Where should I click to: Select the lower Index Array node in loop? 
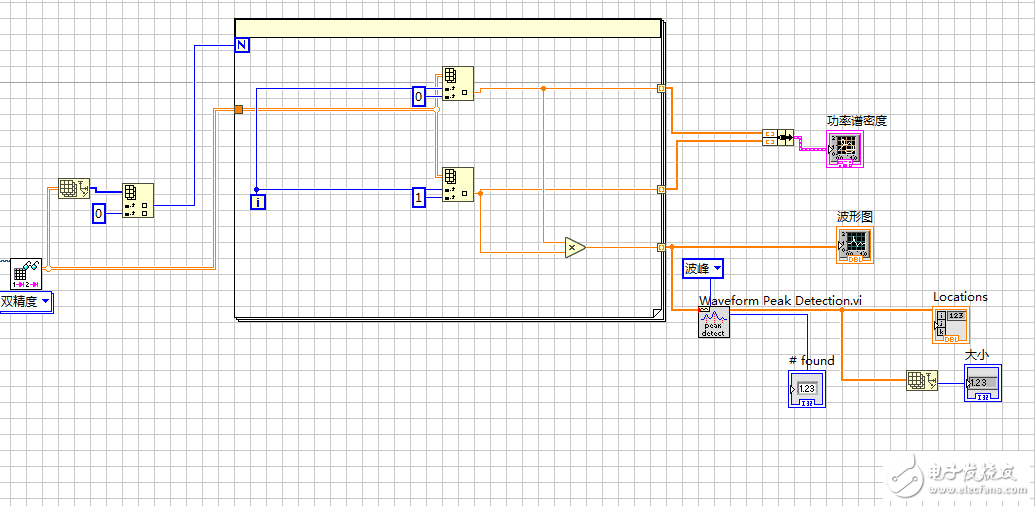[458, 184]
